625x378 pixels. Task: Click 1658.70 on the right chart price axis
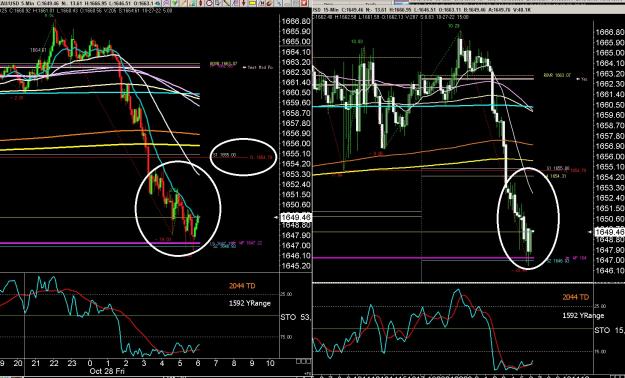610,126
